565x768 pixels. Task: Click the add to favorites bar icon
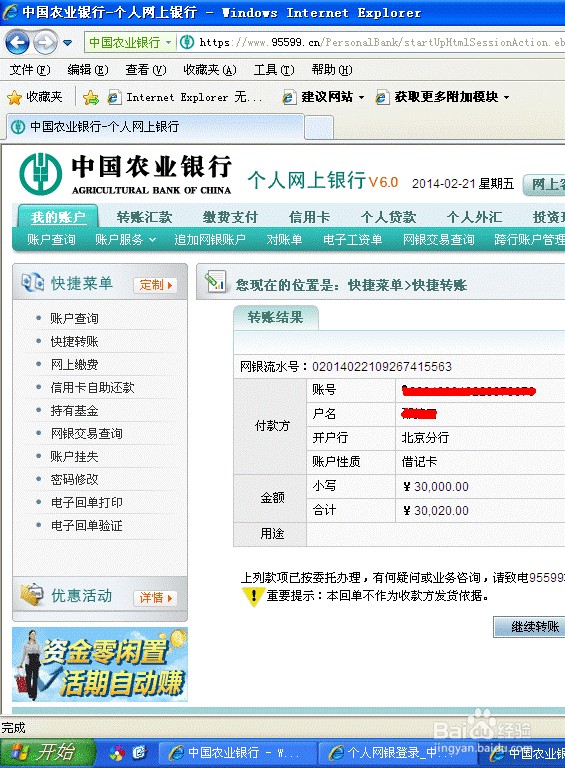pos(91,97)
